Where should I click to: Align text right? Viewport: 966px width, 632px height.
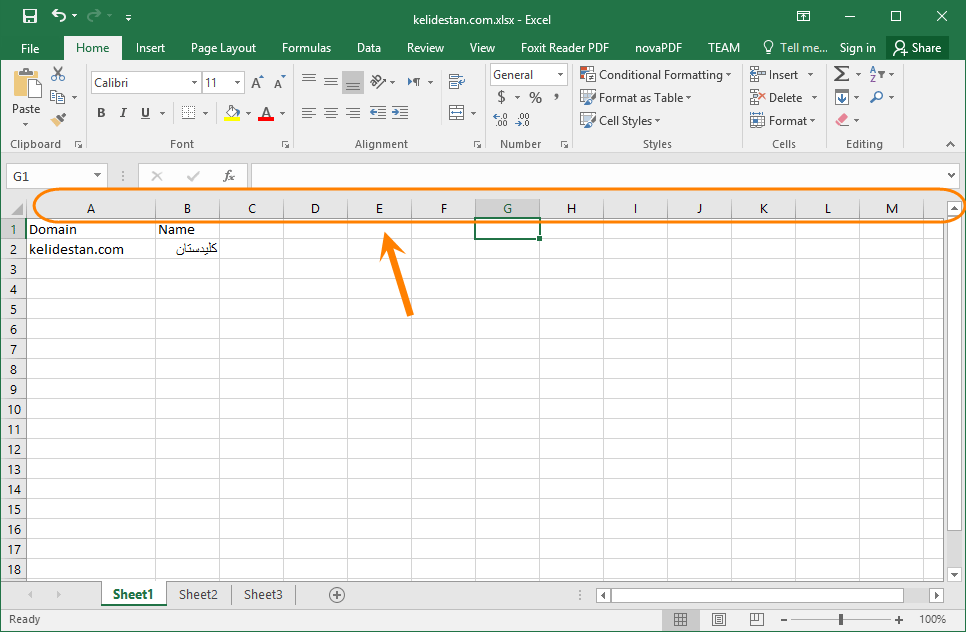353,113
